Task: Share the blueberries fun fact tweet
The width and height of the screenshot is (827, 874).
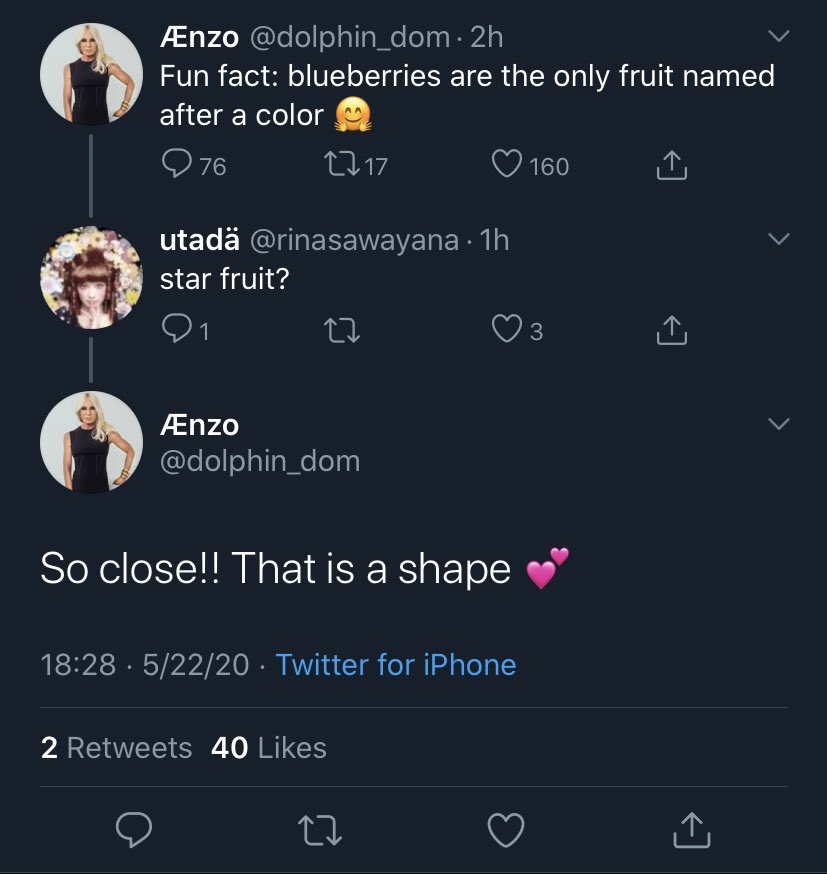Action: click(x=672, y=165)
